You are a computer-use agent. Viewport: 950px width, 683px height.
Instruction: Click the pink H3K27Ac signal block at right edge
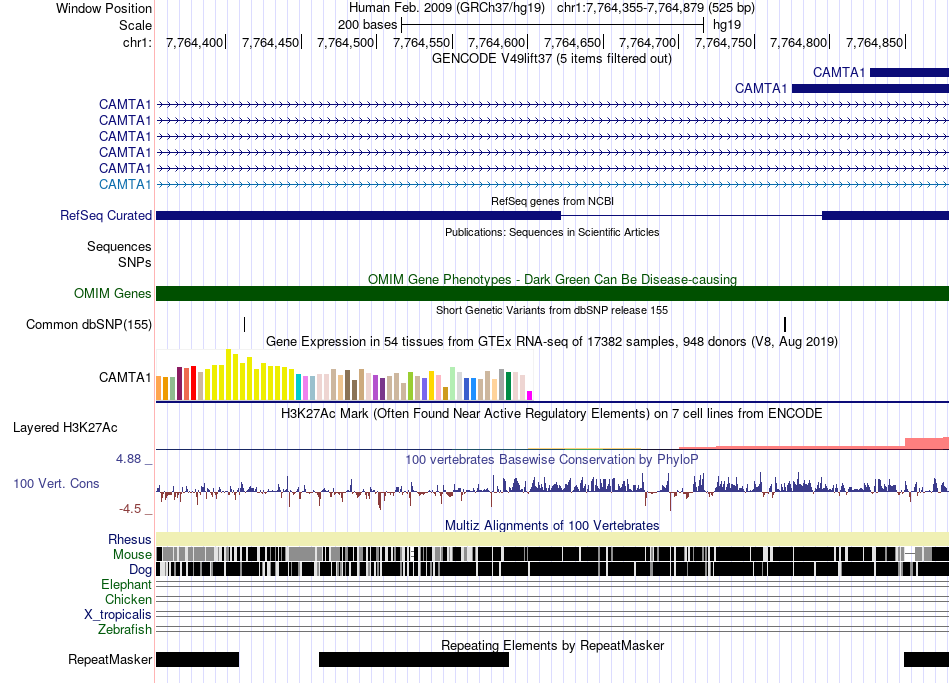[926, 443]
